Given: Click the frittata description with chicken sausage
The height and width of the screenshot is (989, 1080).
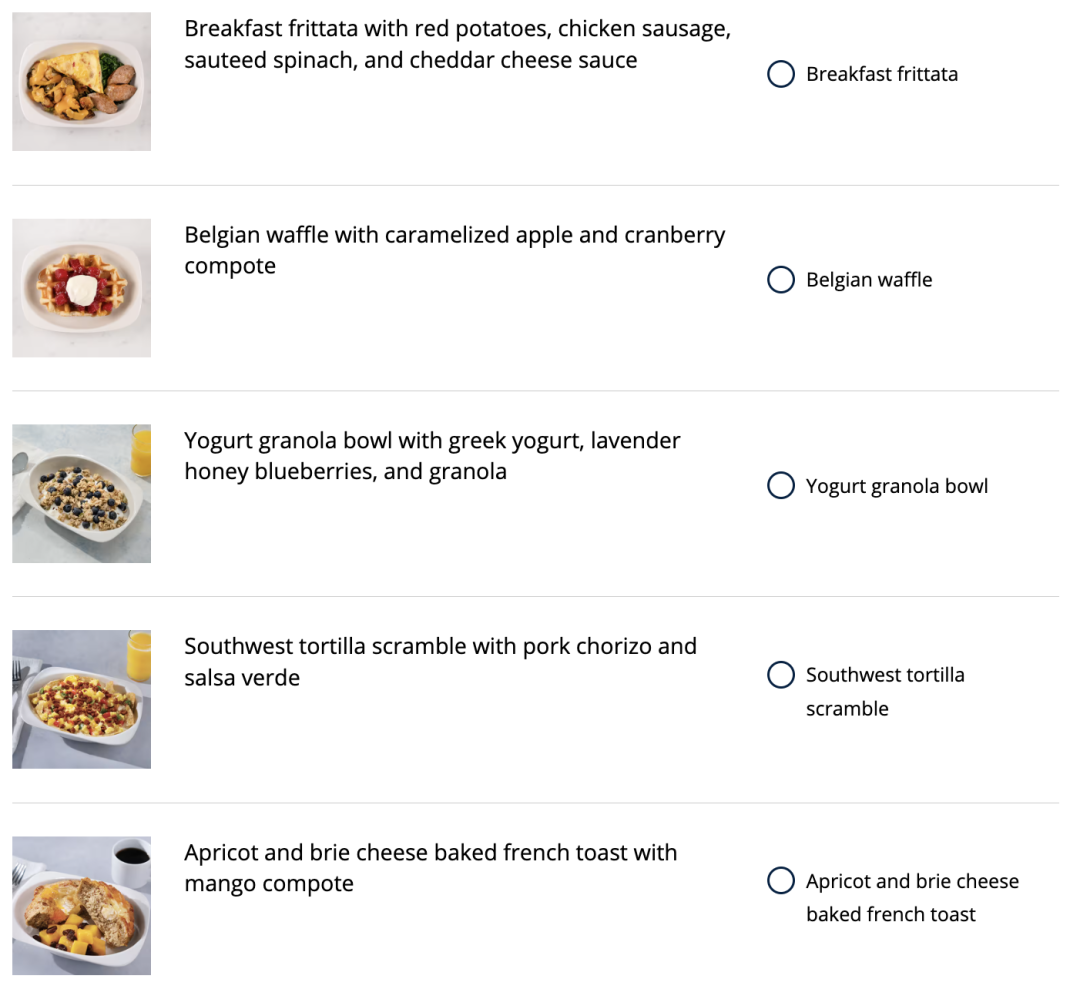Looking at the screenshot, I should 457,44.
